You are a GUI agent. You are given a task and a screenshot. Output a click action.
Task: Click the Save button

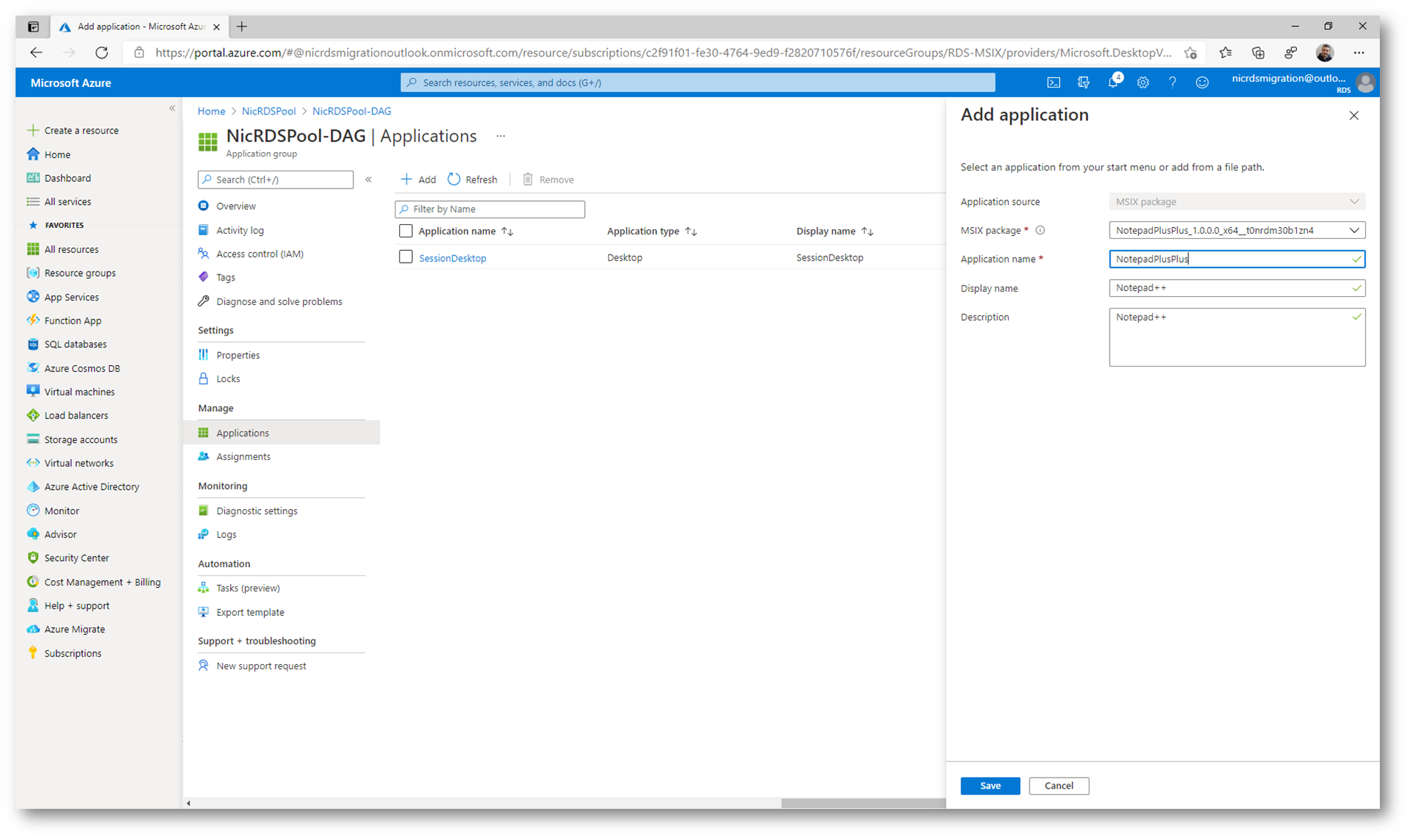pos(990,785)
